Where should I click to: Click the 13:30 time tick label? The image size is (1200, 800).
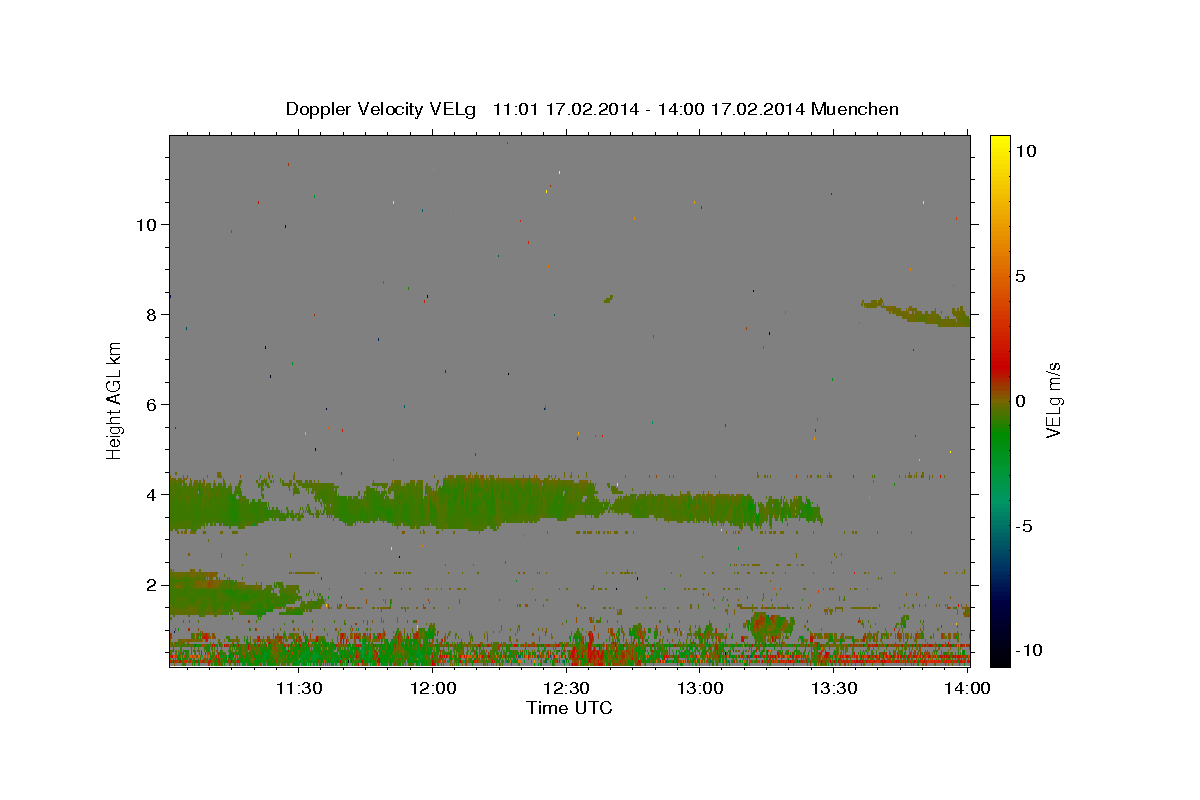pos(832,688)
